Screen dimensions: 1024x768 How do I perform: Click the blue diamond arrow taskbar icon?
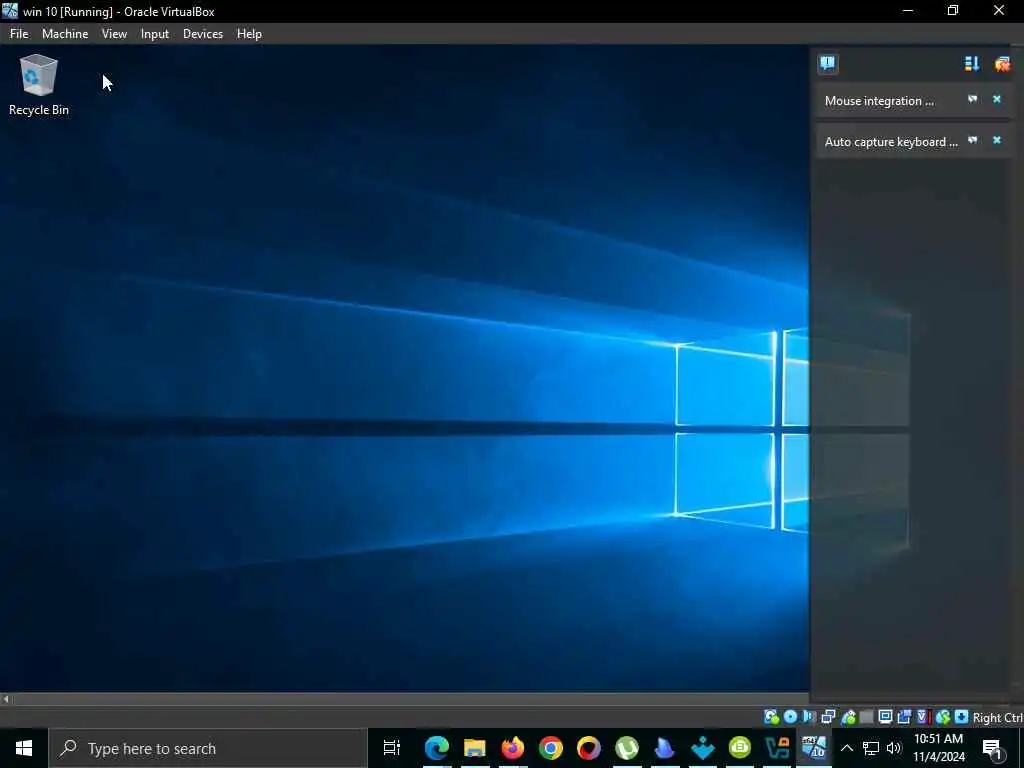click(702, 748)
